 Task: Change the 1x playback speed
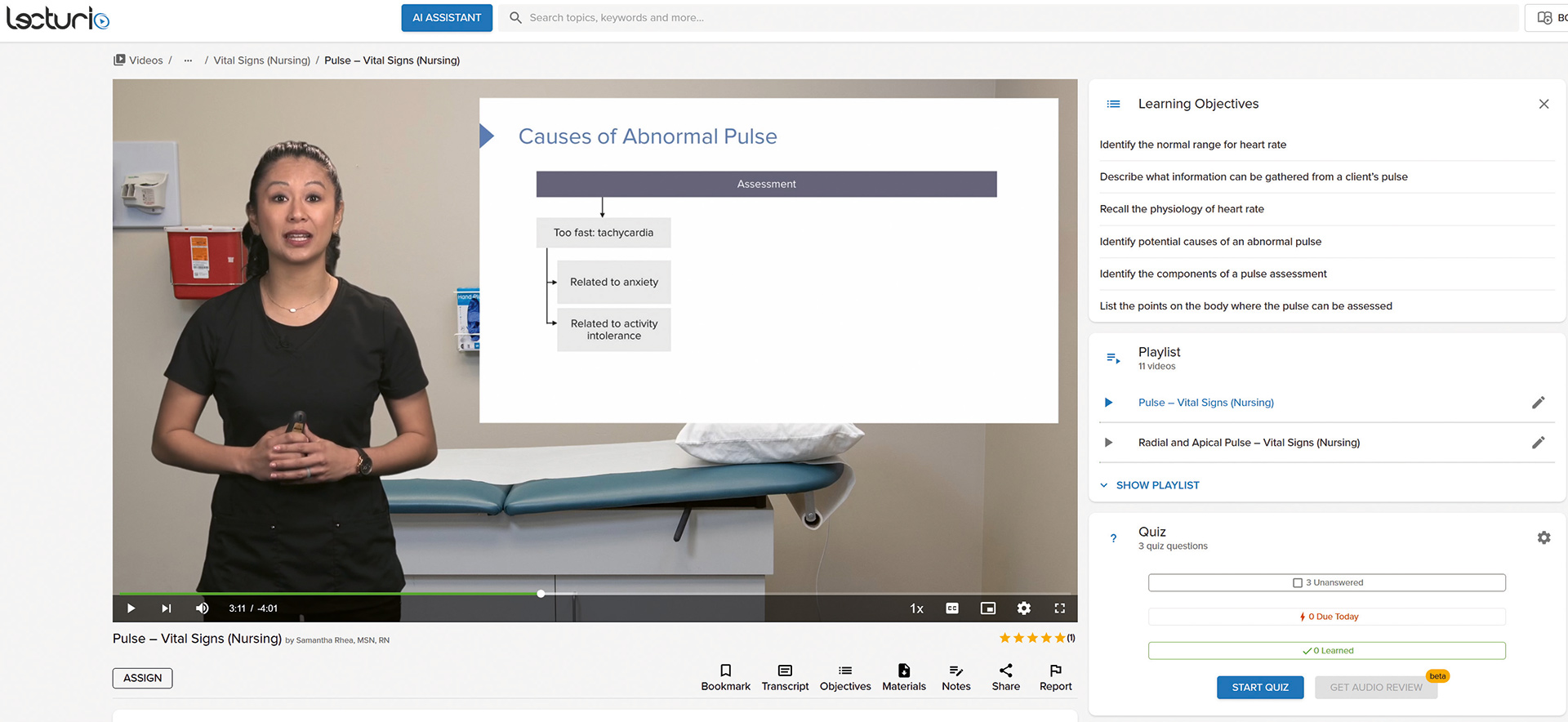point(917,608)
